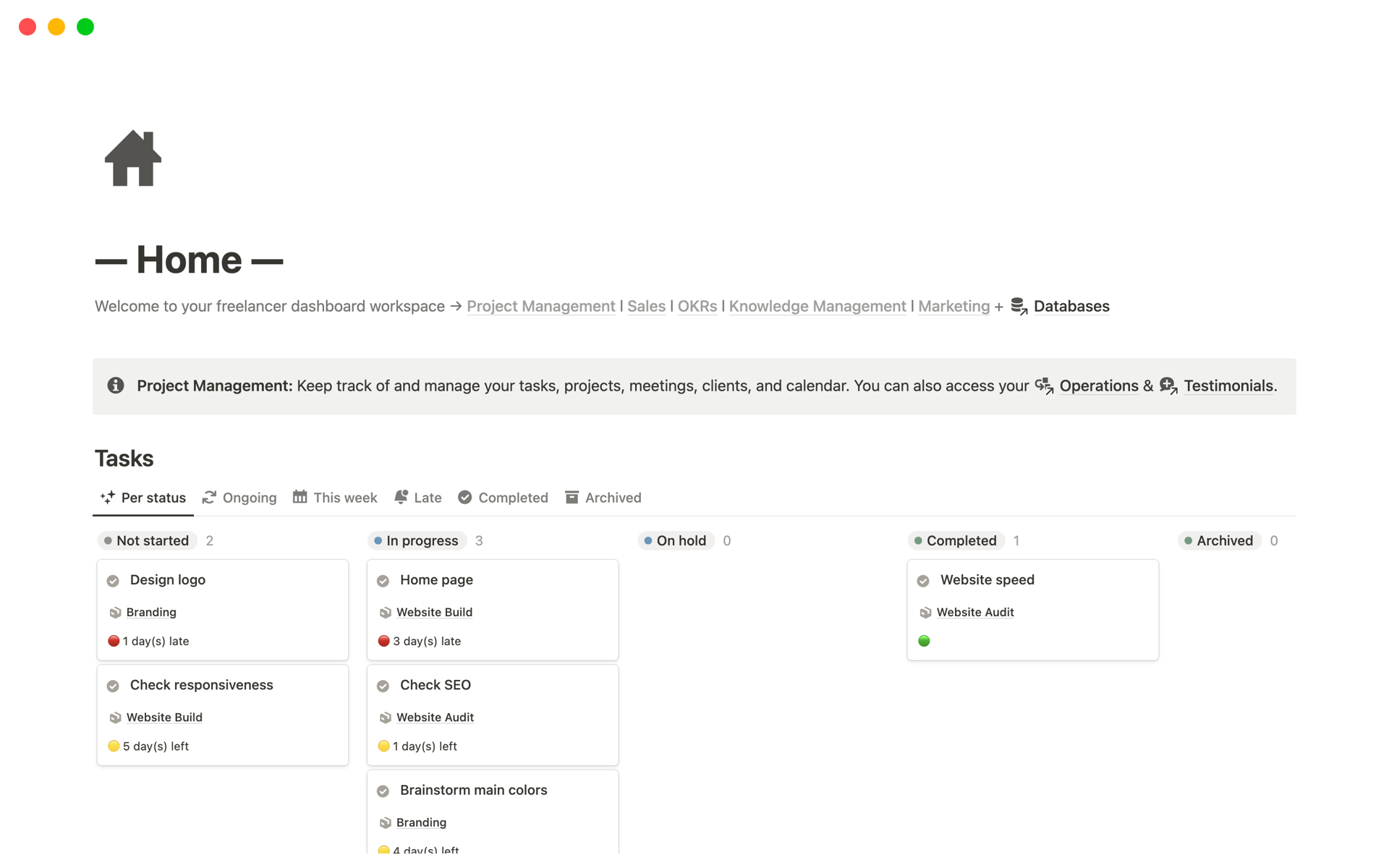This screenshot has width=1389, height=868.
Task: Click the Branding project icon on Design logo
Action: point(115,613)
